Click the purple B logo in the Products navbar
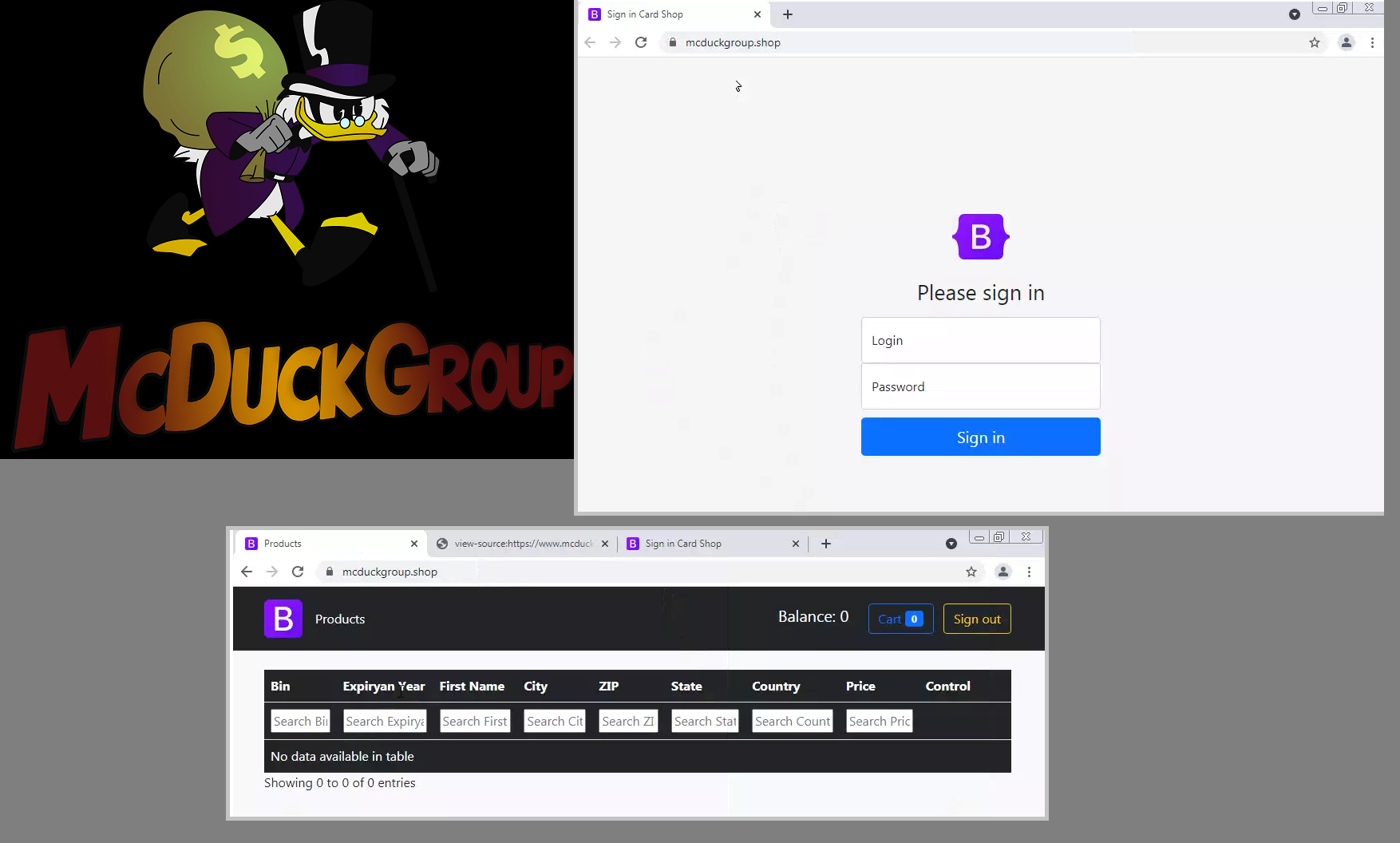The image size is (1400, 843). coord(283,619)
